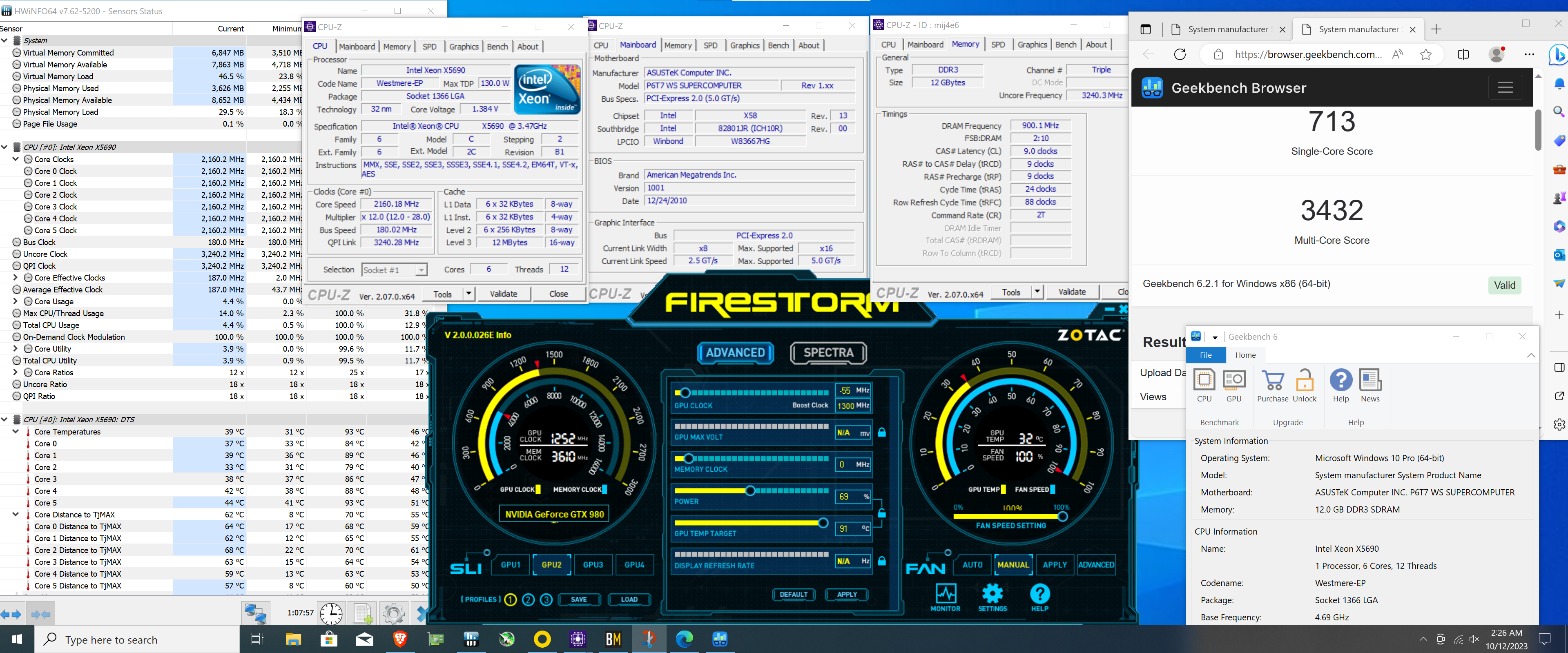Open Geekbench 6 News icon

[x=1370, y=385]
